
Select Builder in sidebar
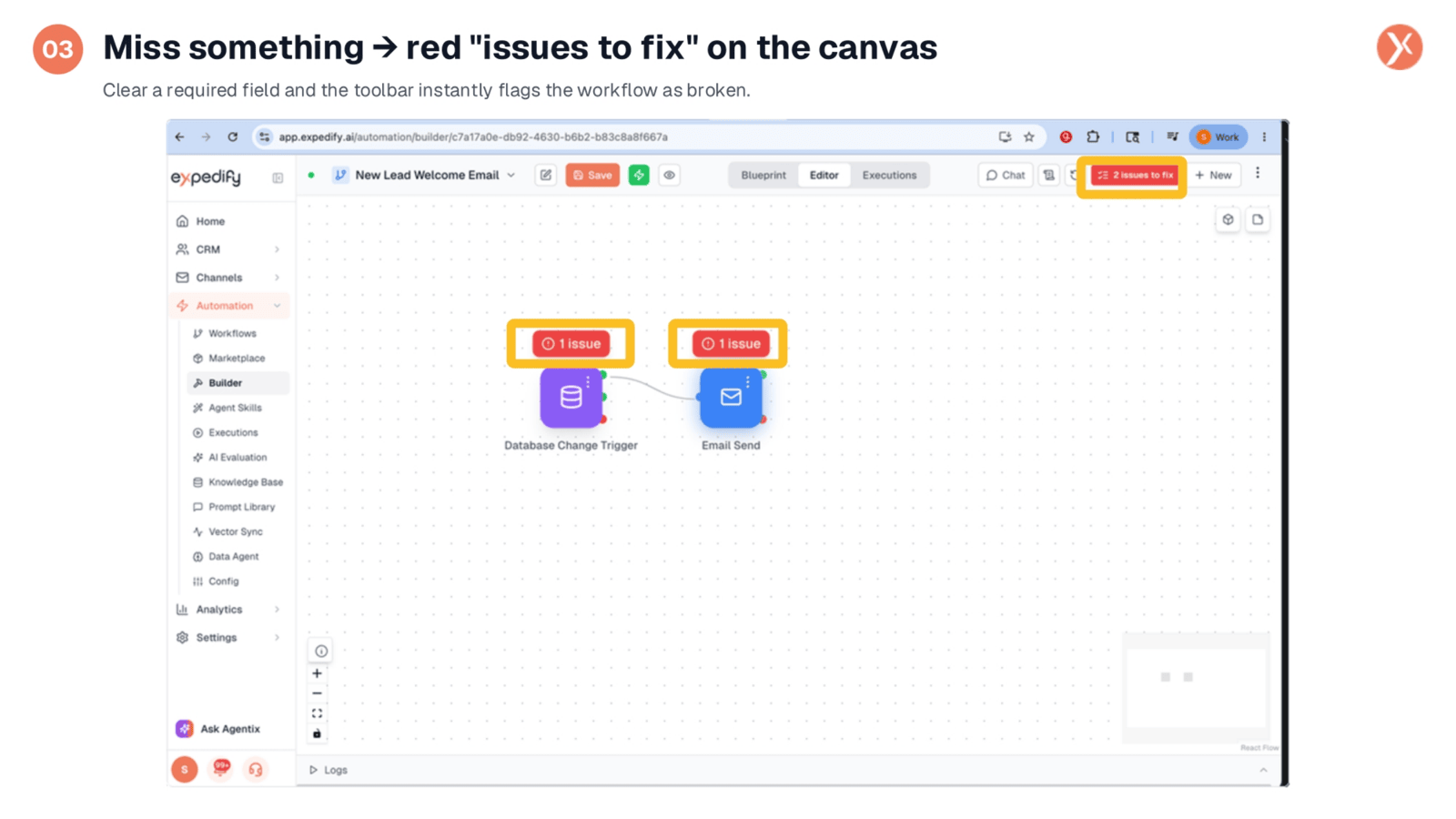tap(238, 383)
